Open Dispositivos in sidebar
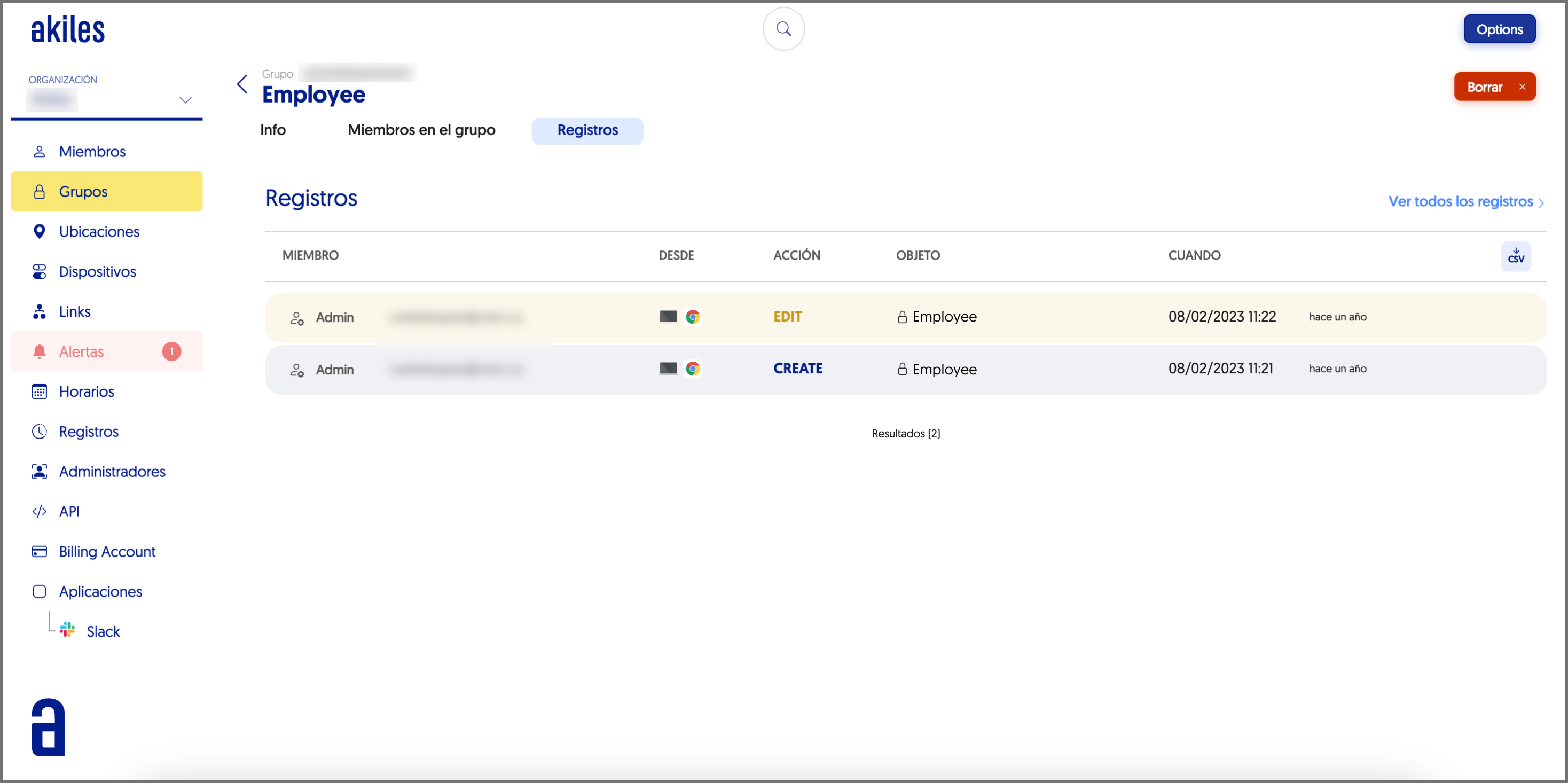 pos(97,271)
